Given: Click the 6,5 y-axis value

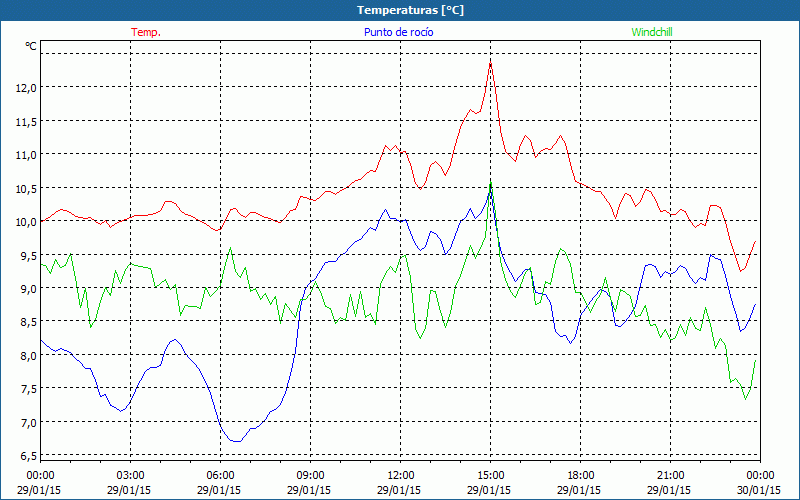Looking at the screenshot, I should (x=29, y=456).
